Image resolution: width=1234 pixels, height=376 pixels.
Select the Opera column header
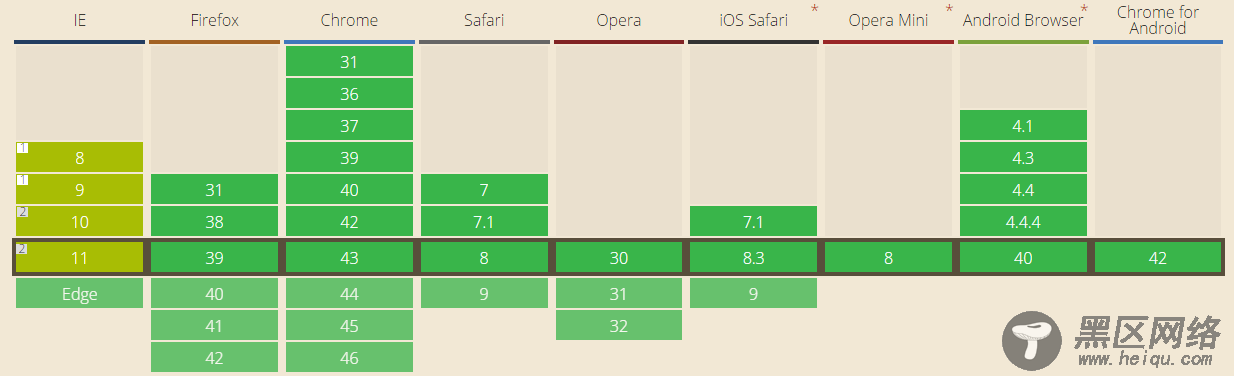[x=619, y=20]
